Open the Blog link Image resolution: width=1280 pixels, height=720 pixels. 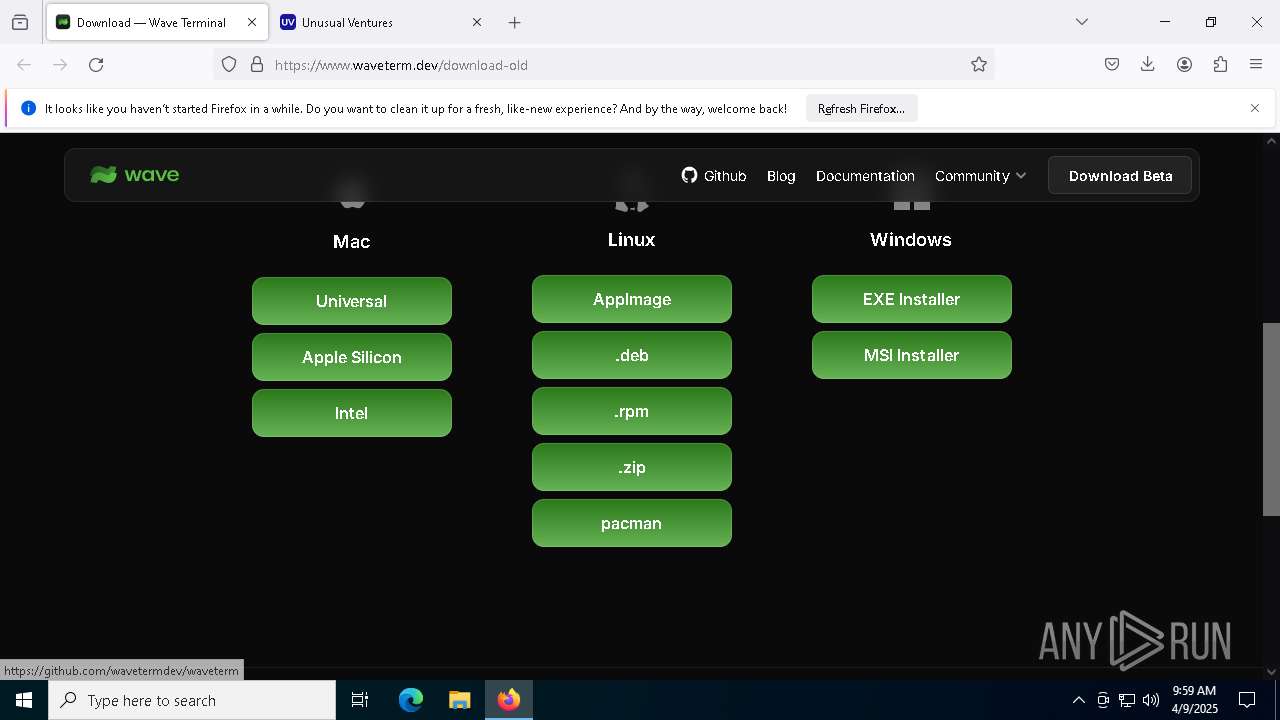coord(781,176)
